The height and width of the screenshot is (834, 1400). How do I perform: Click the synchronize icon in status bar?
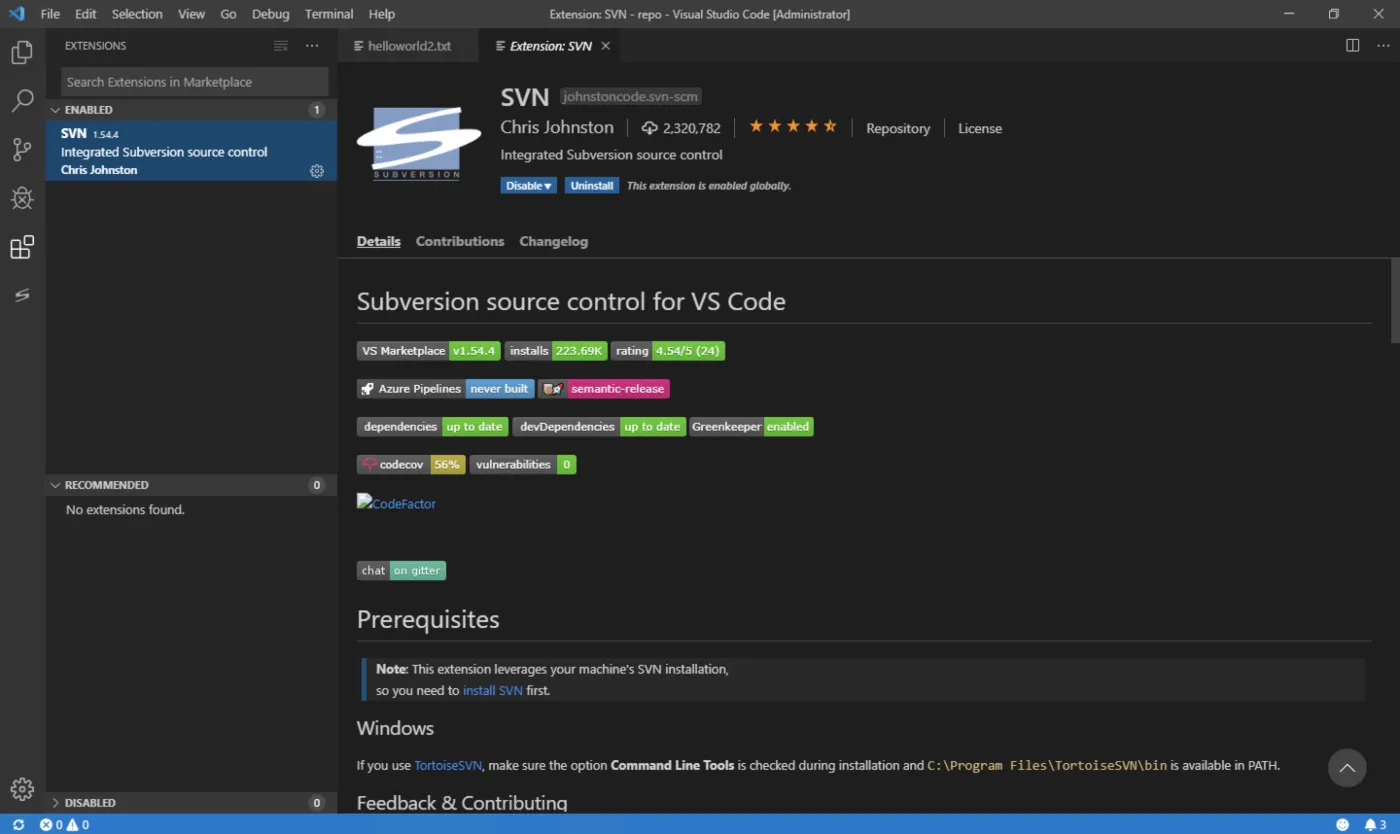click(18, 825)
